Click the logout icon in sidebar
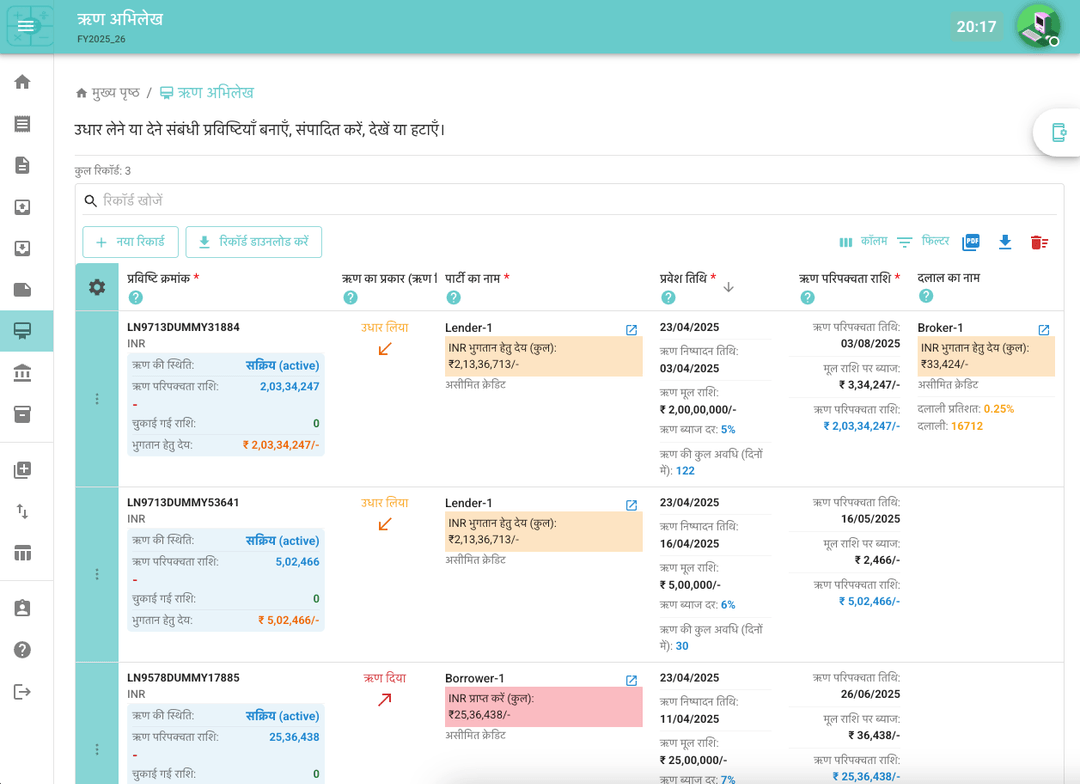Screen dimensions: 1080x784 point(22,692)
